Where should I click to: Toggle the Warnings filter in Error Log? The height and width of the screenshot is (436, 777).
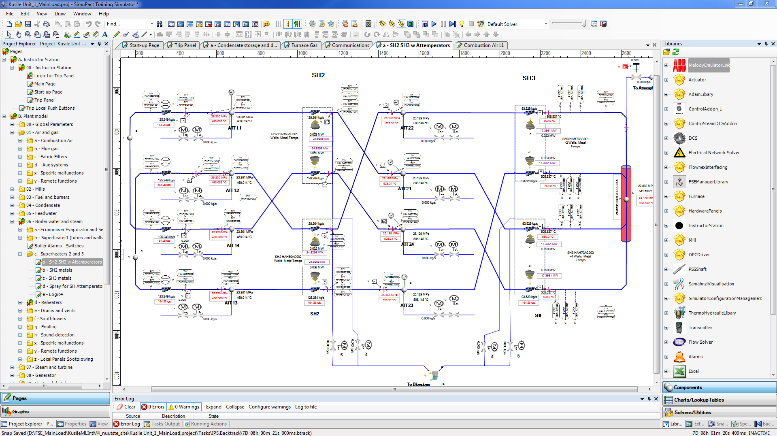(184, 408)
